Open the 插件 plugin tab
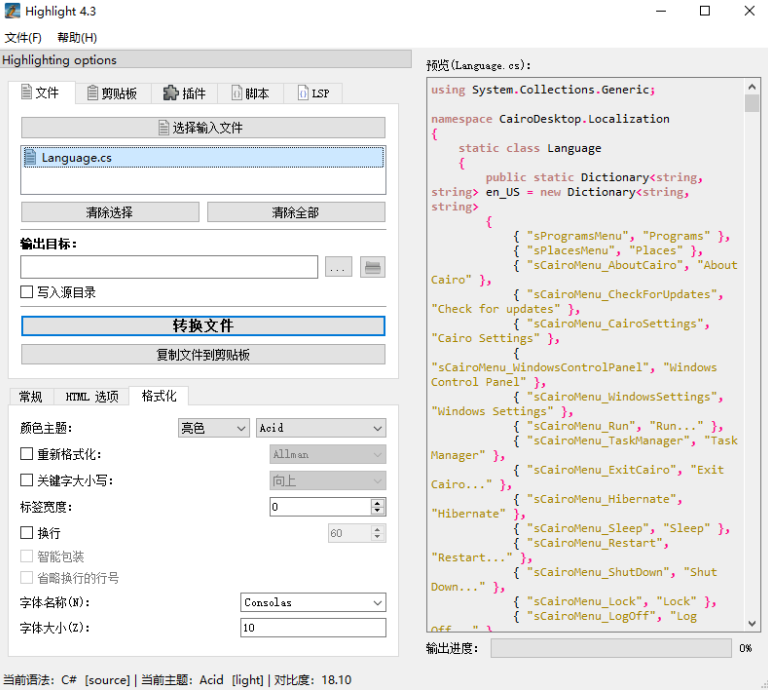The image size is (768, 690). click(184, 93)
